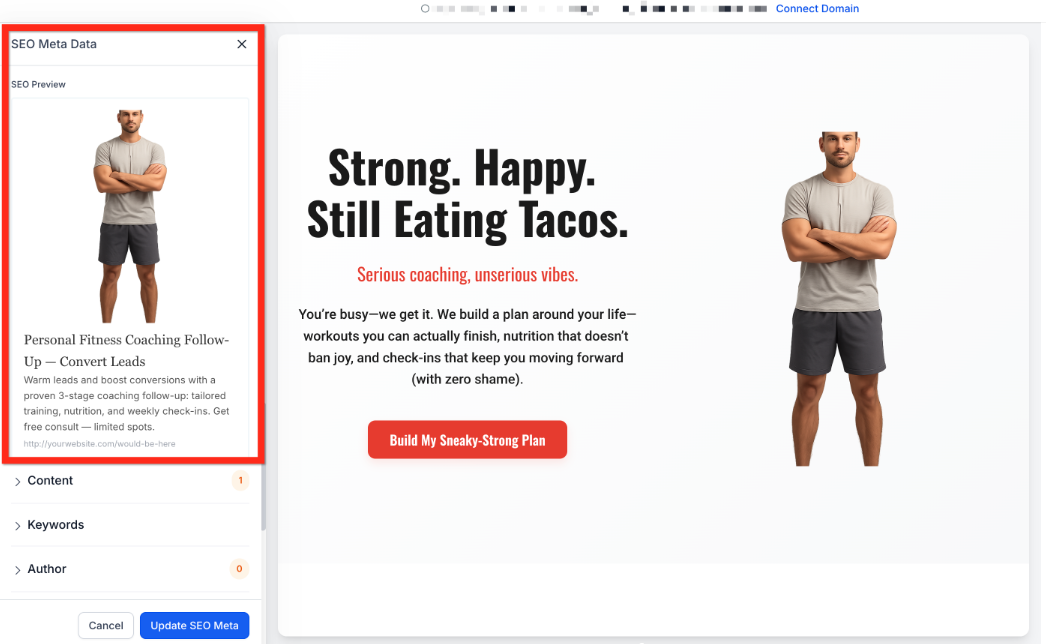Expand the Author section chevron
1046x644 pixels.
(x=17, y=570)
